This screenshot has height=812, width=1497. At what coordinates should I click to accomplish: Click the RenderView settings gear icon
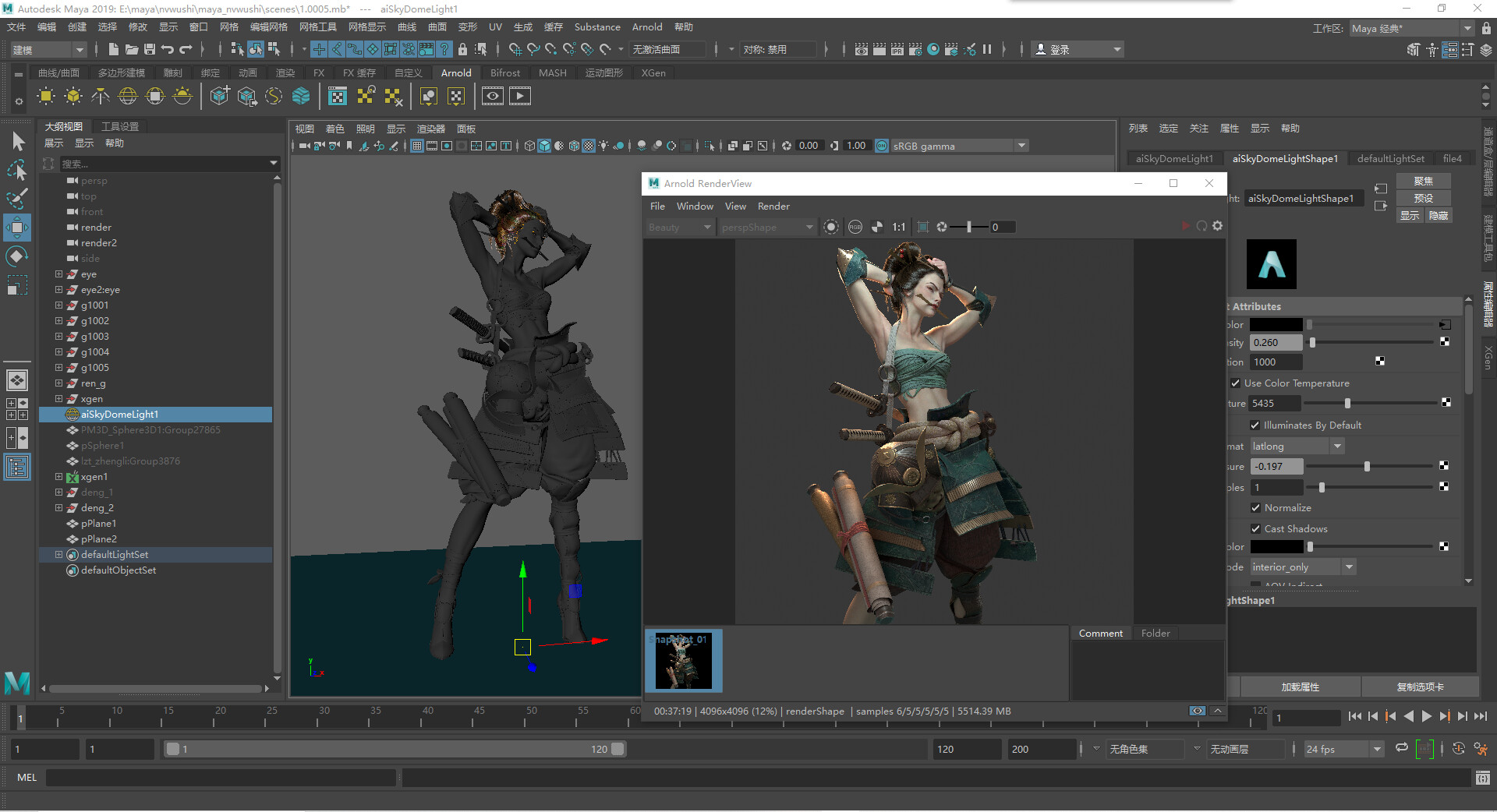[1217, 226]
